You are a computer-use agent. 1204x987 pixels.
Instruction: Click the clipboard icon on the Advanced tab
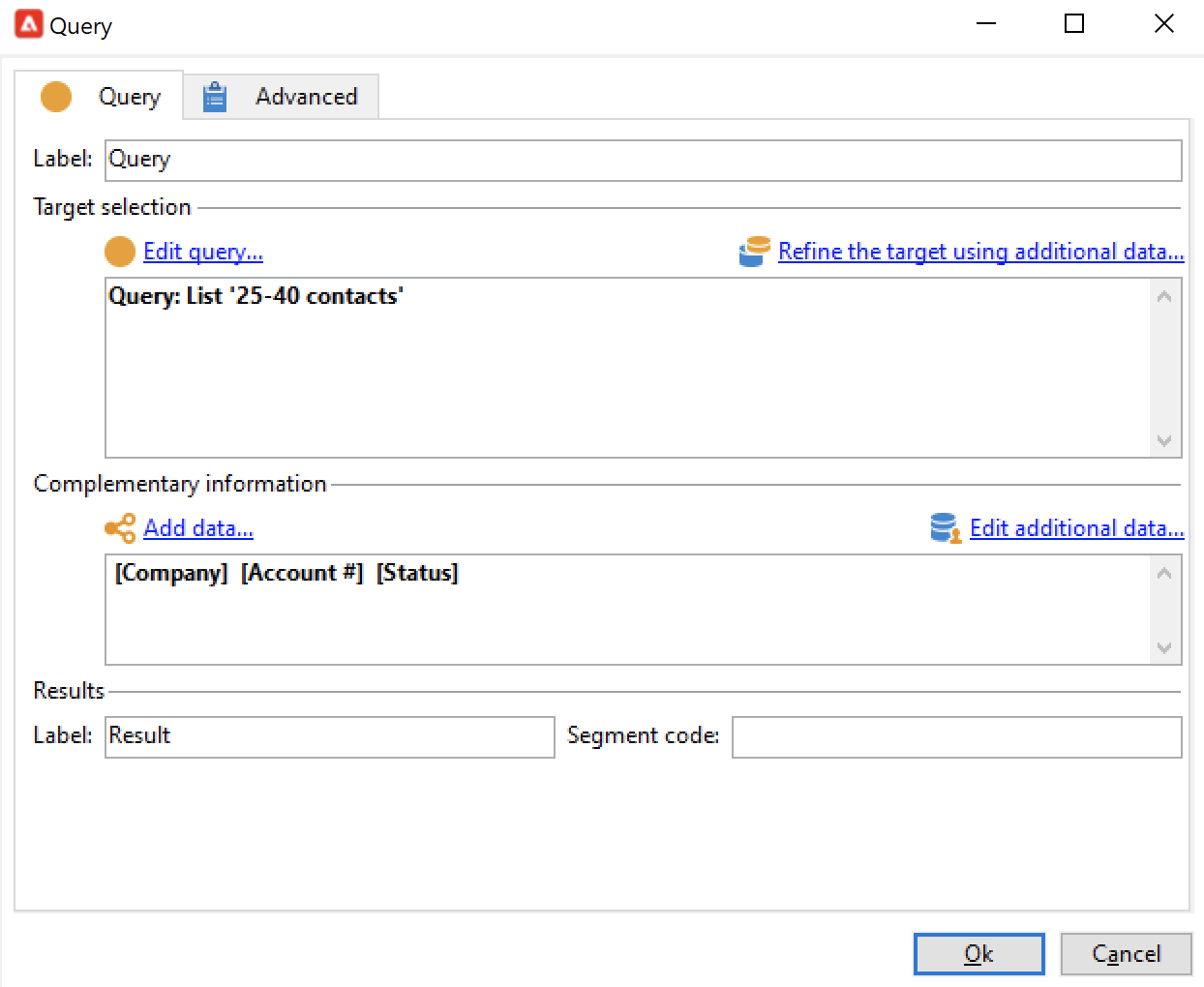coord(215,97)
